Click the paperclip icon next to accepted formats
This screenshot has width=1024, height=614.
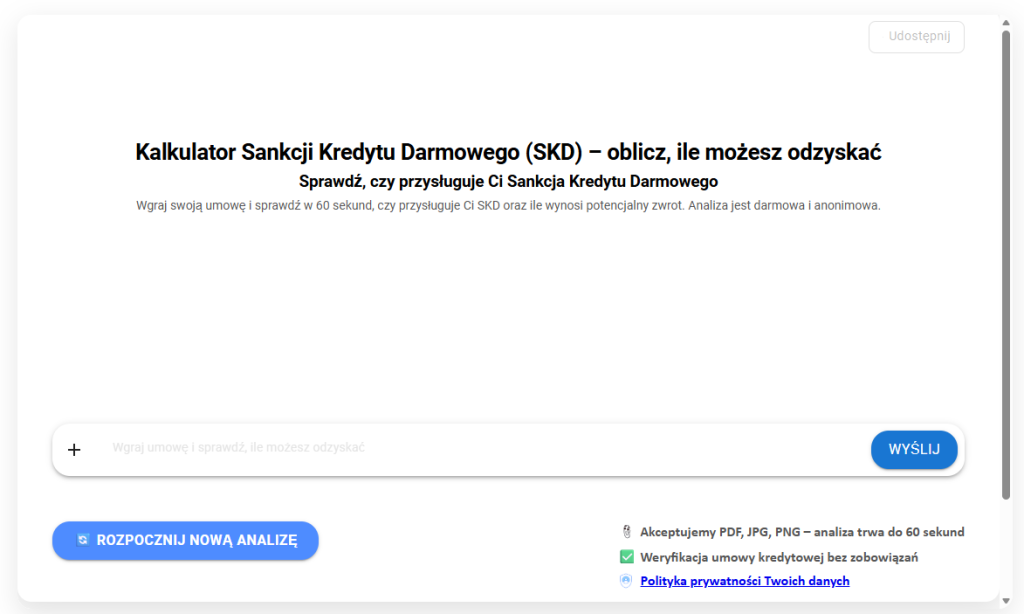pyautogui.click(x=626, y=532)
